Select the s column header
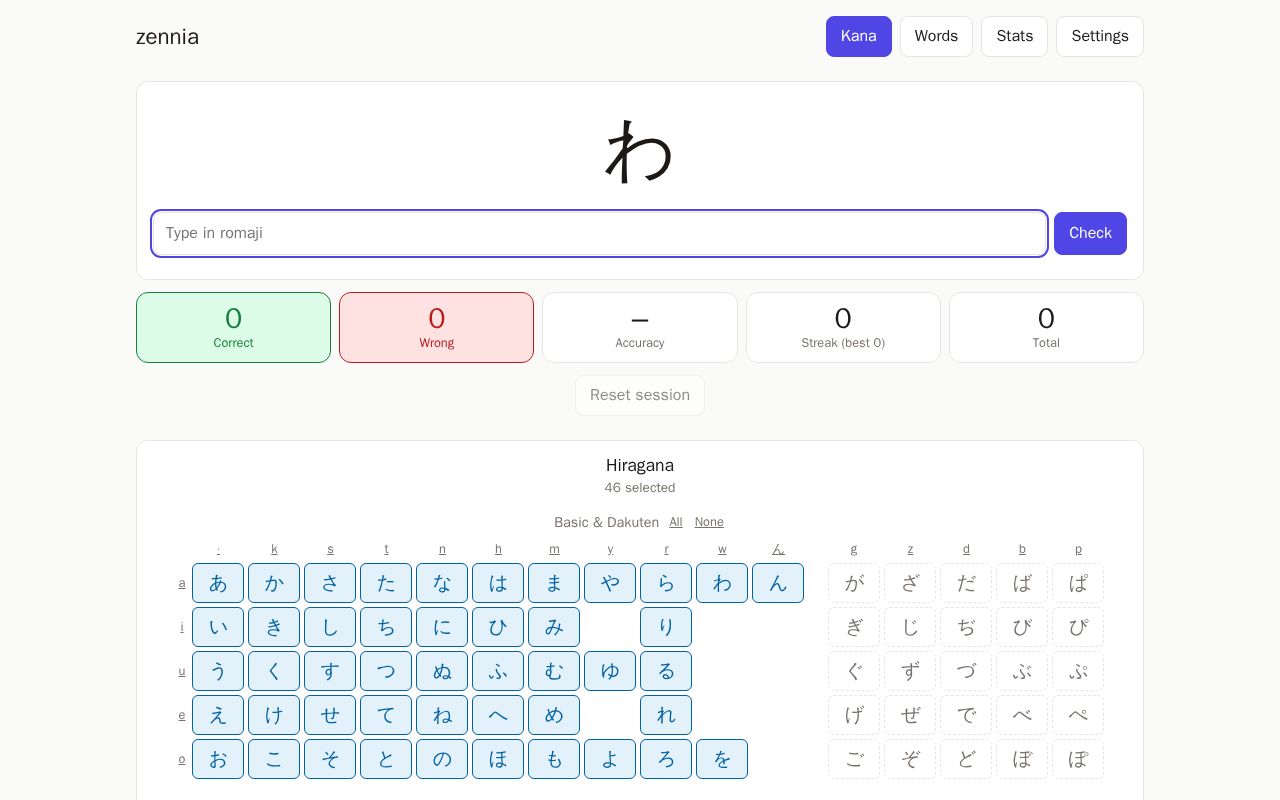 330,549
